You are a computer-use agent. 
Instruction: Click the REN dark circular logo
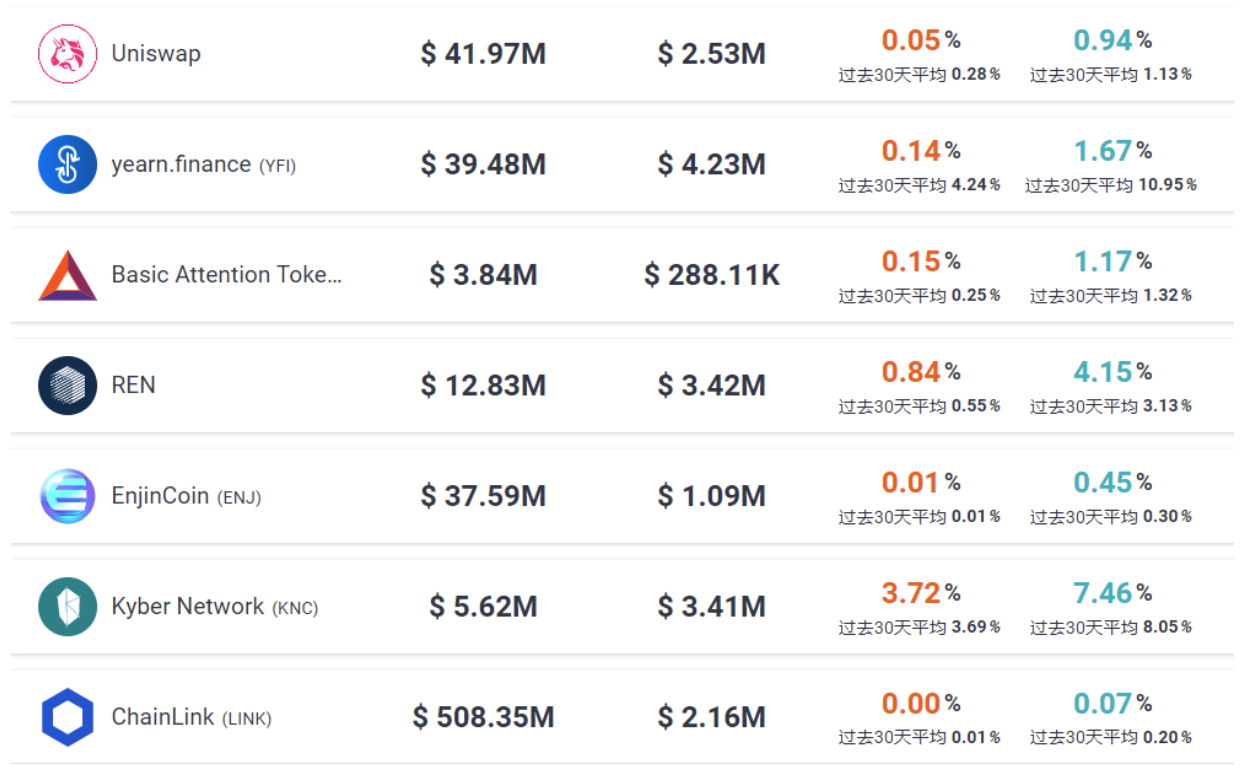click(68, 386)
